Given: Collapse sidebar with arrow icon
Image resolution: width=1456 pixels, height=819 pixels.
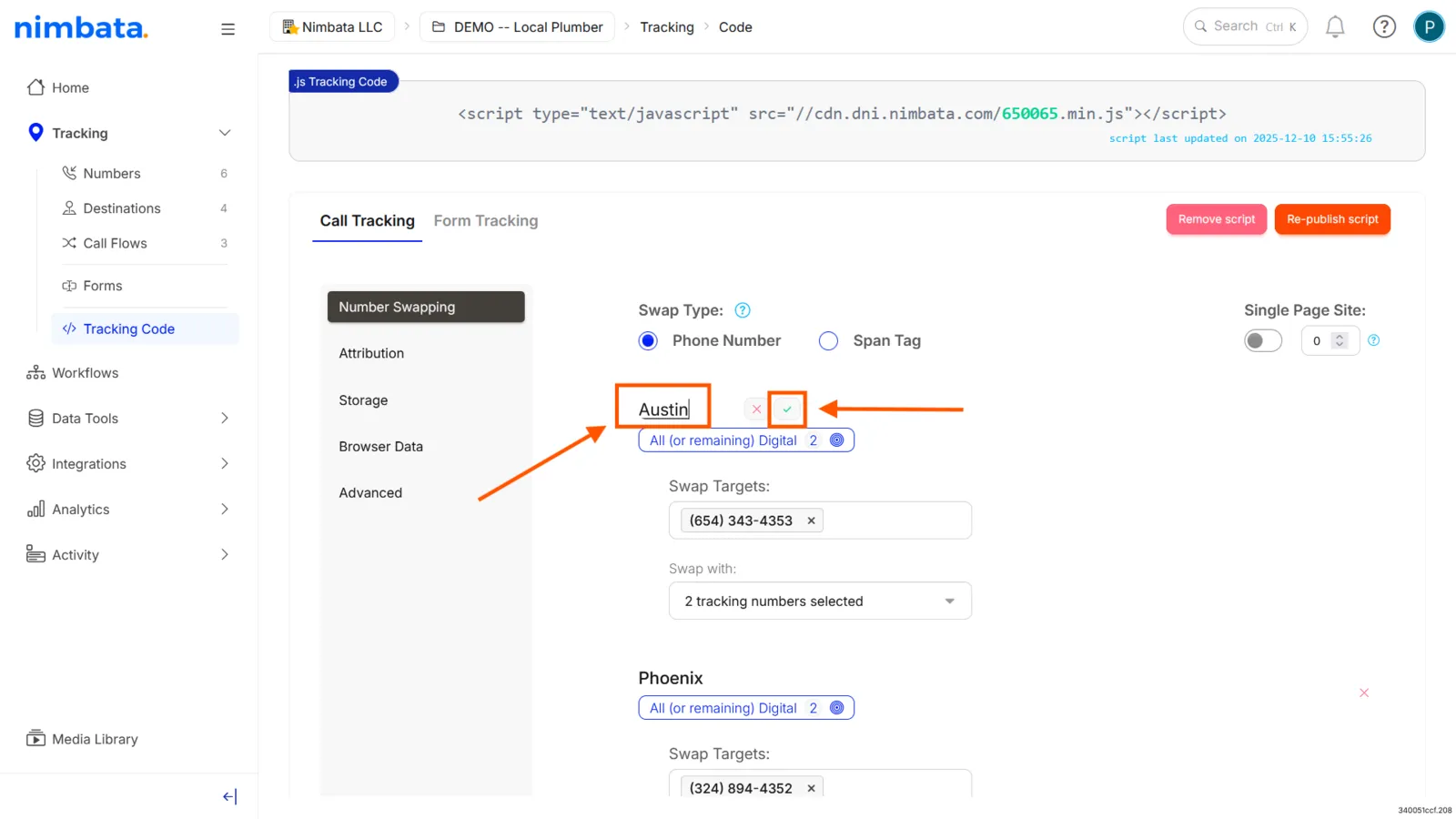Looking at the screenshot, I should (229, 796).
